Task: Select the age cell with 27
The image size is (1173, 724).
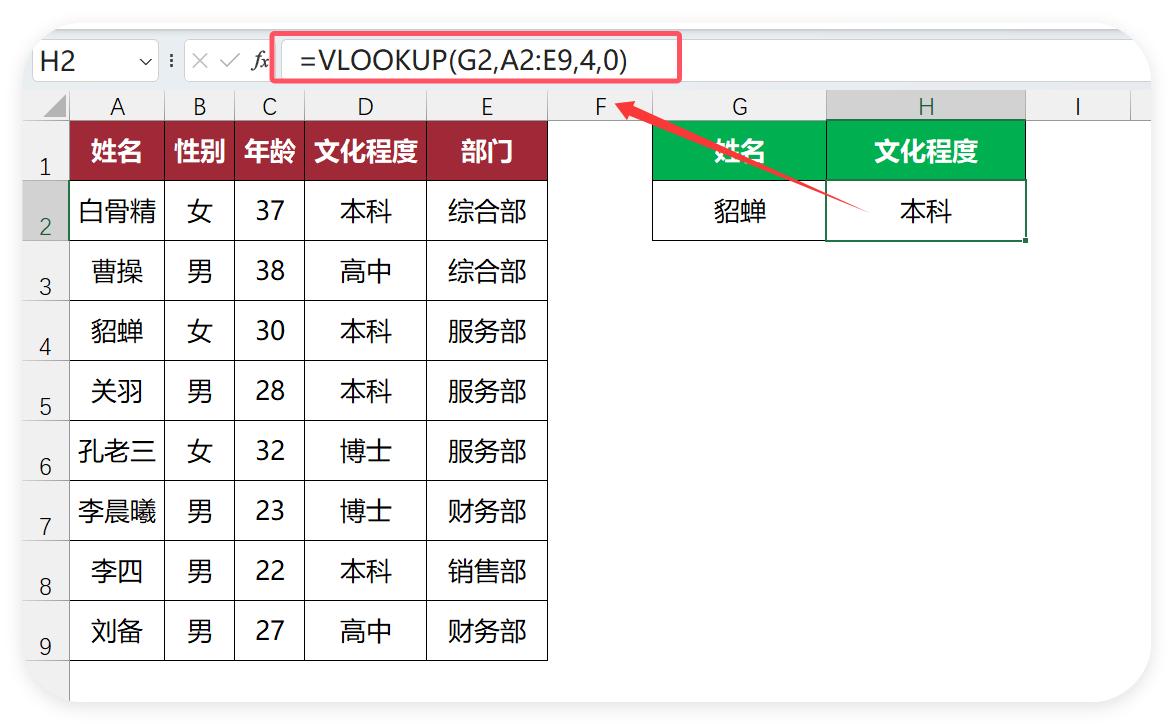Action: 269,630
